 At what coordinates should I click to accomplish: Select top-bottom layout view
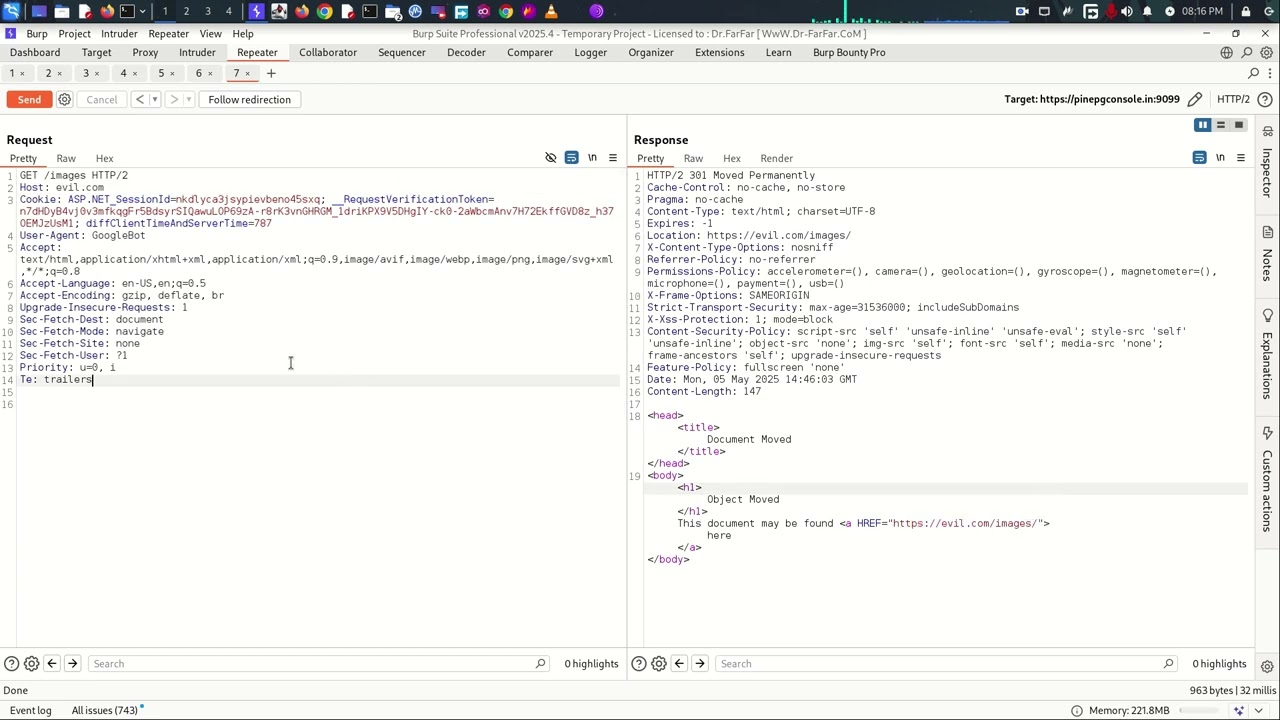(x=1221, y=125)
